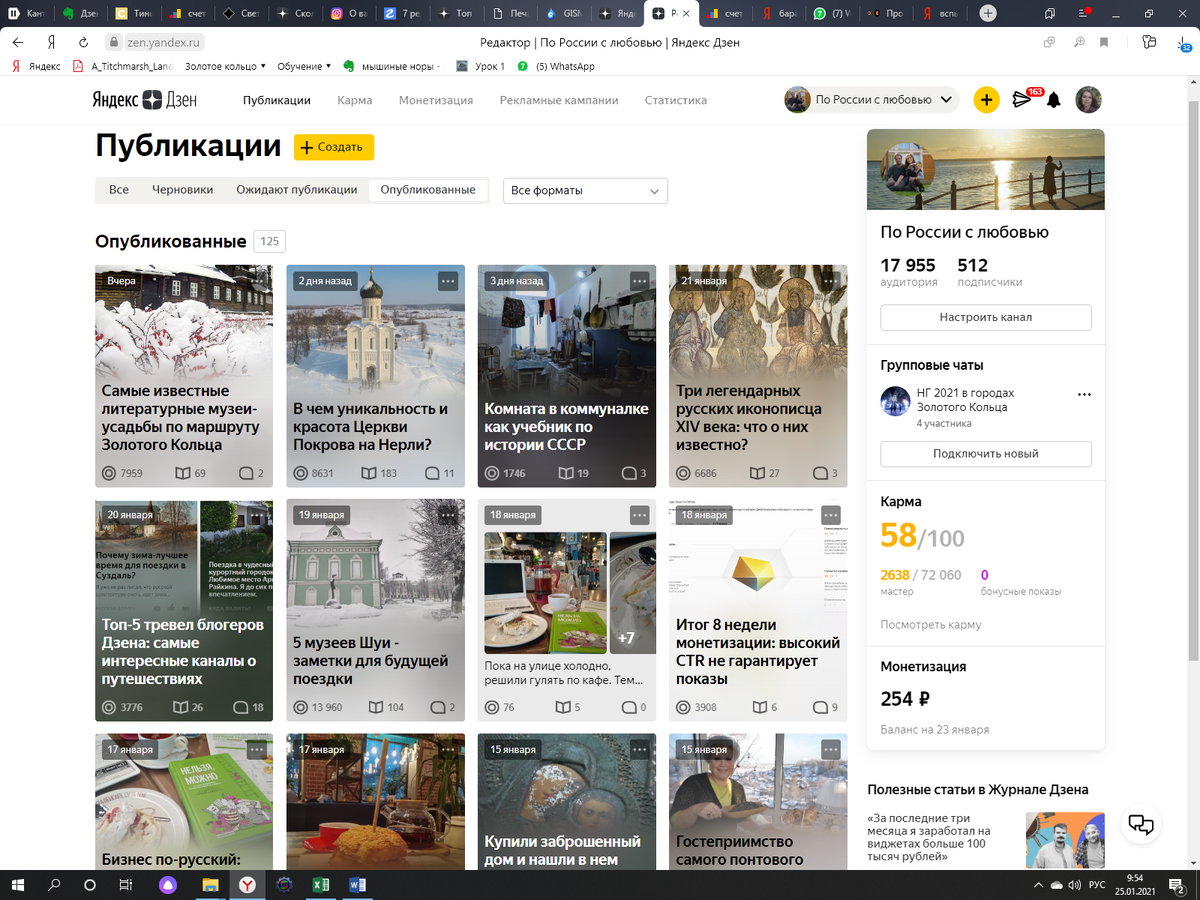
Task: Expand Золотое кольцо bookmarks folder
Action: [x=225, y=66]
